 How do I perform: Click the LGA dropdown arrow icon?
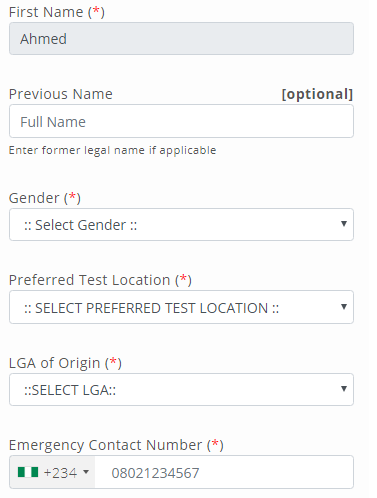pos(344,389)
